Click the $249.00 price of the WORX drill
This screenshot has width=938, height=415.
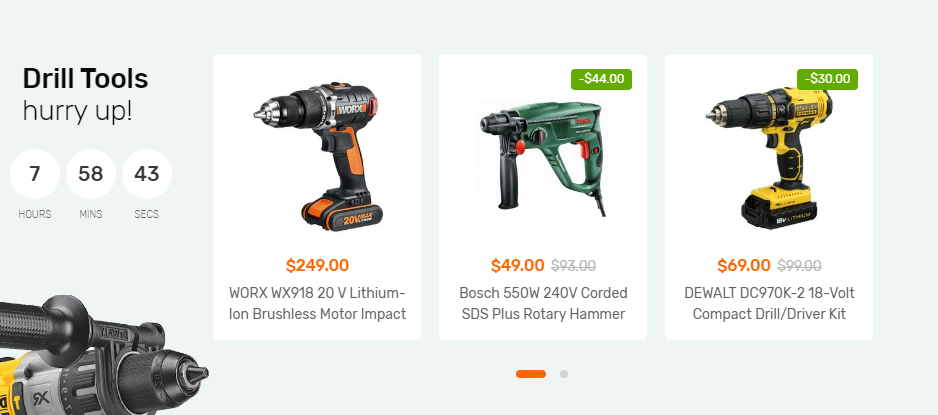[x=317, y=265]
